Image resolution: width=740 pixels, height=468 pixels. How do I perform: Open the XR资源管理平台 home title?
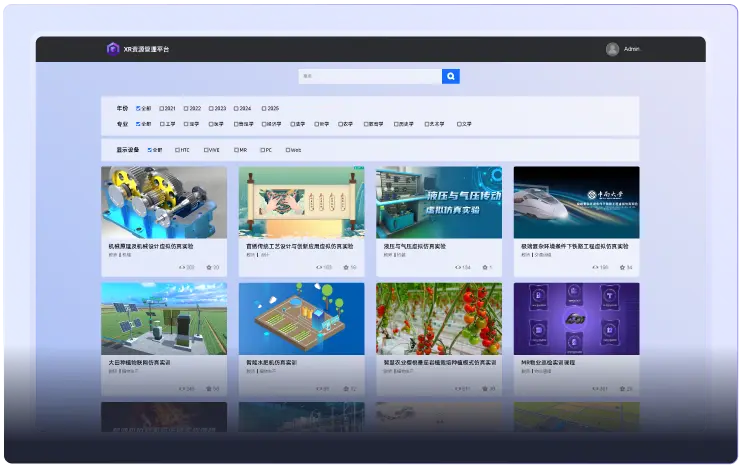pos(146,49)
